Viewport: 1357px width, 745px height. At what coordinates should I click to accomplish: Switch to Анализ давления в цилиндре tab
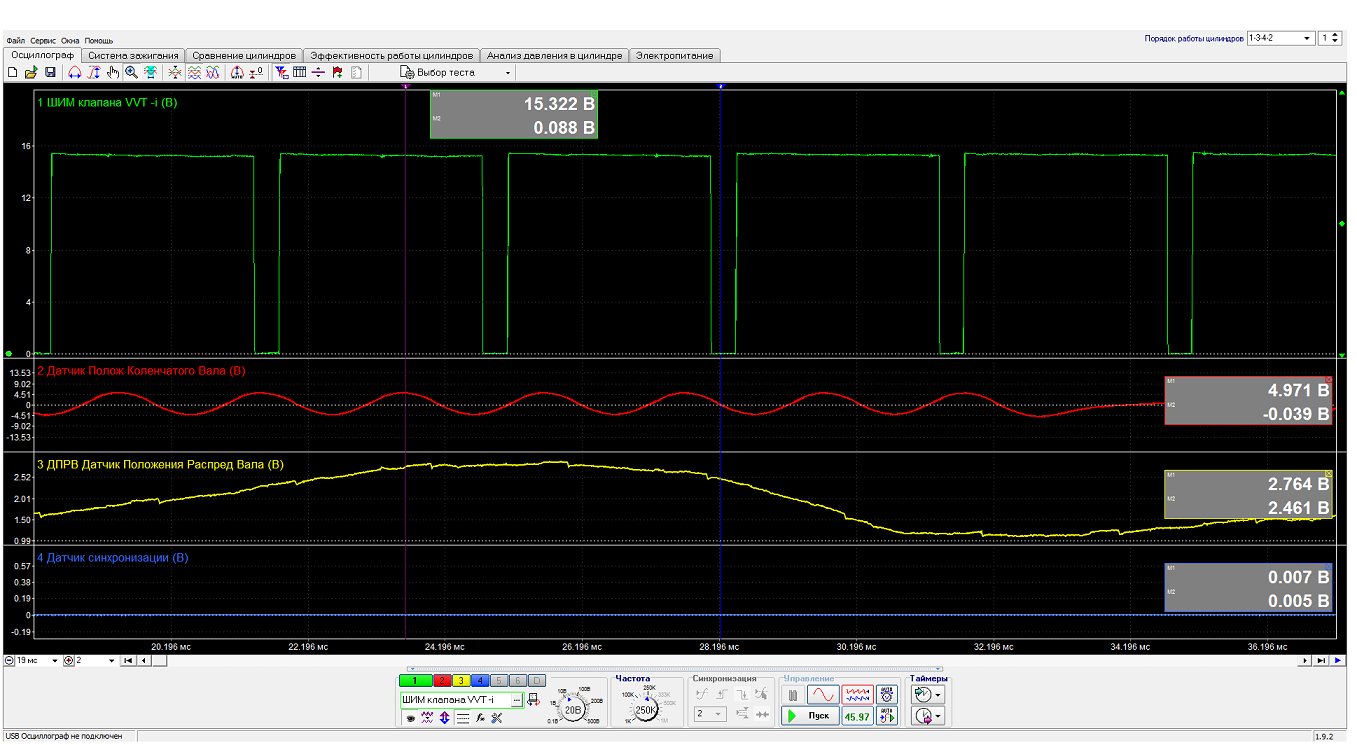coord(554,55)
